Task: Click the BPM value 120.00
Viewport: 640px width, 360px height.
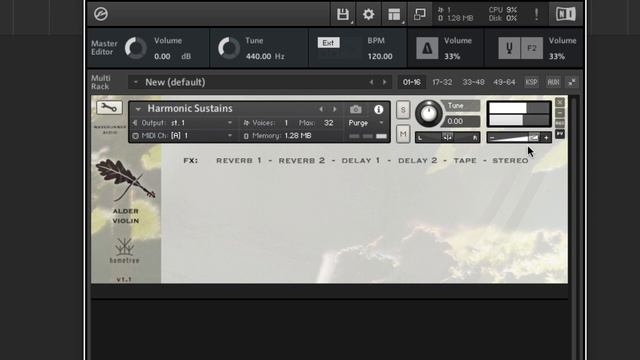Action: pos(380,56)
